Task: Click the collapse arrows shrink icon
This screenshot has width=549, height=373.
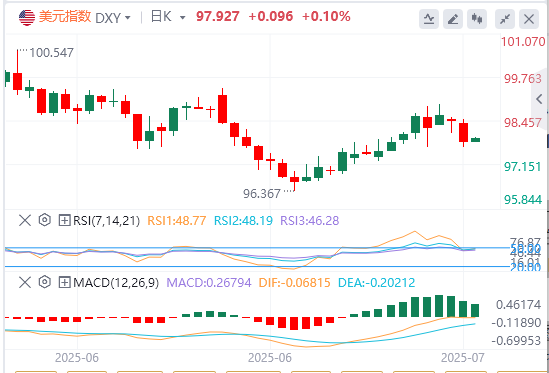Action: click(x=505, y=19)
